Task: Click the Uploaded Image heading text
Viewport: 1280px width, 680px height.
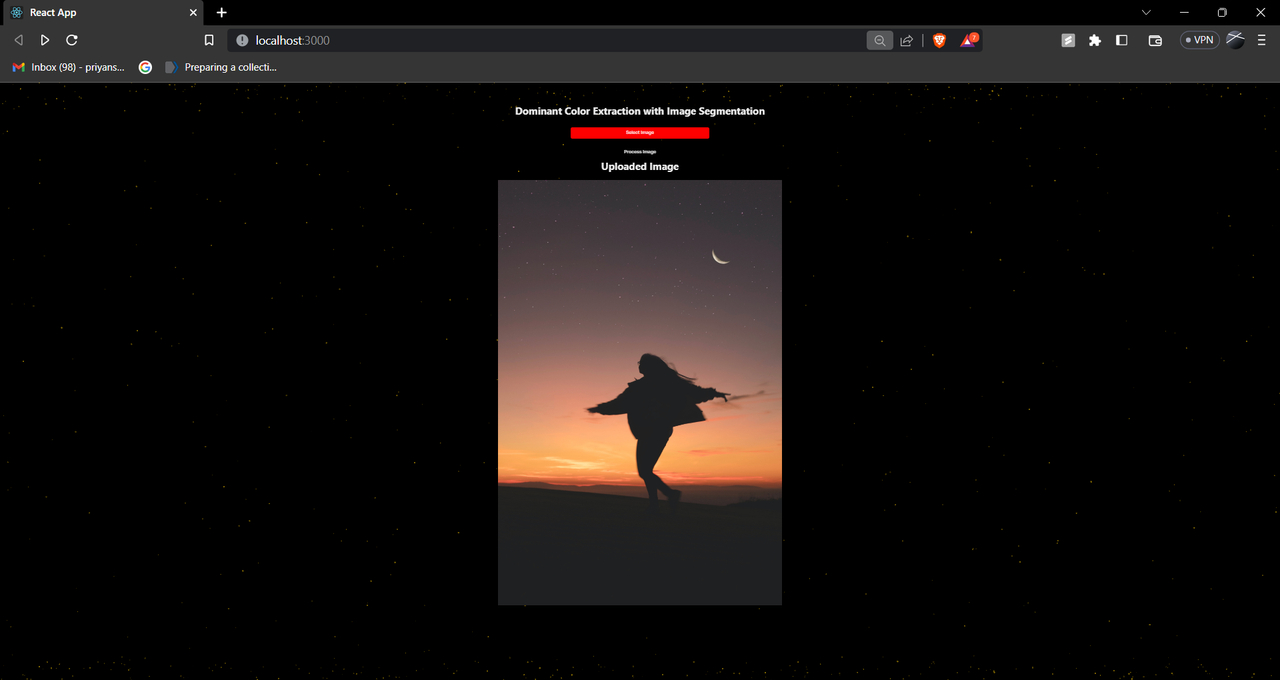Action: [640, 167]
